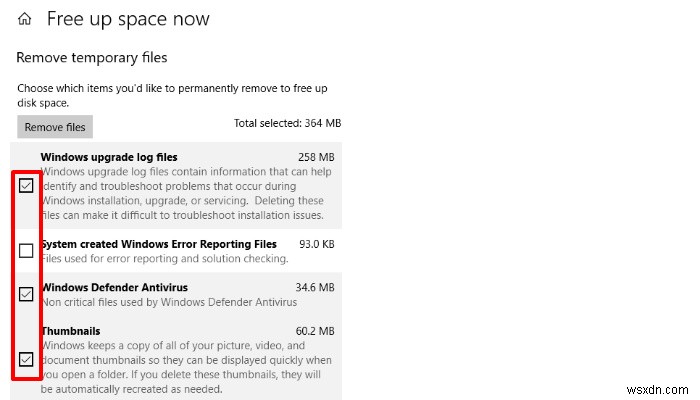Click the 60.2 MB size value

pyautogui.click(x=317, y=331)
